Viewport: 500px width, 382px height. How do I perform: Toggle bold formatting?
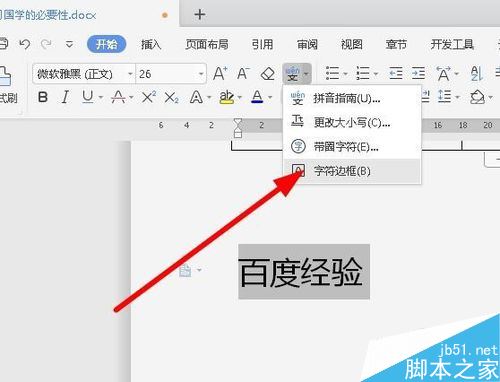tap(43, 97)
